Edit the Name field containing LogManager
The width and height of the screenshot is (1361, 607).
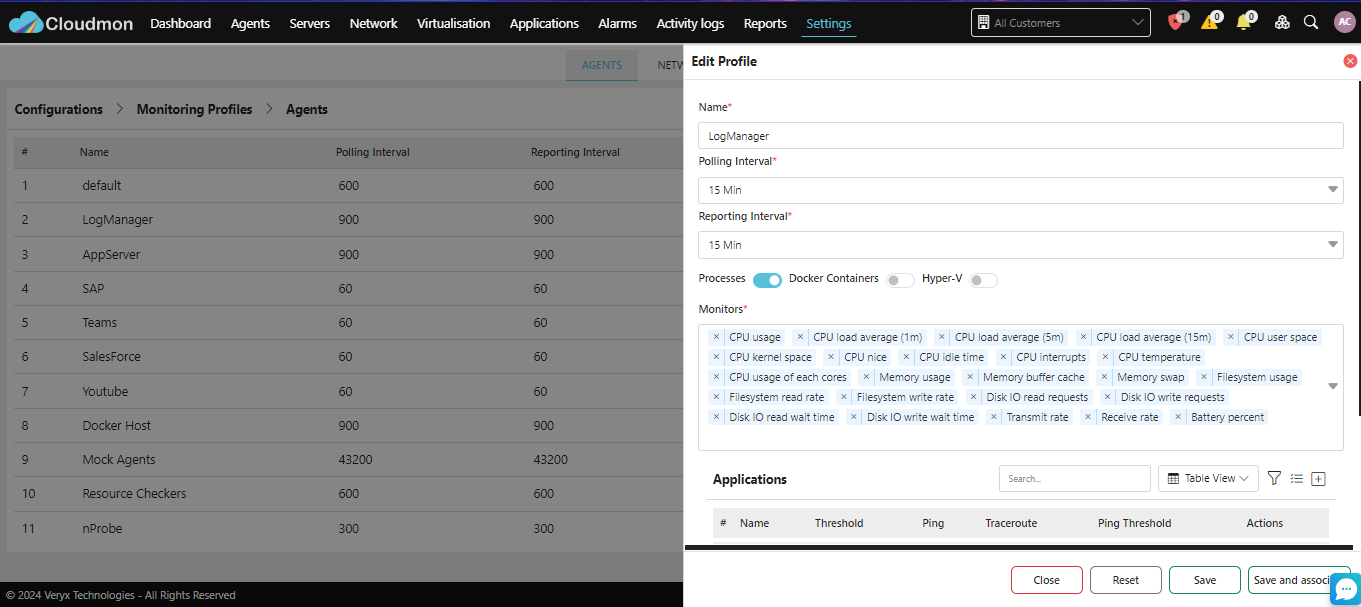pos(1021,136)
